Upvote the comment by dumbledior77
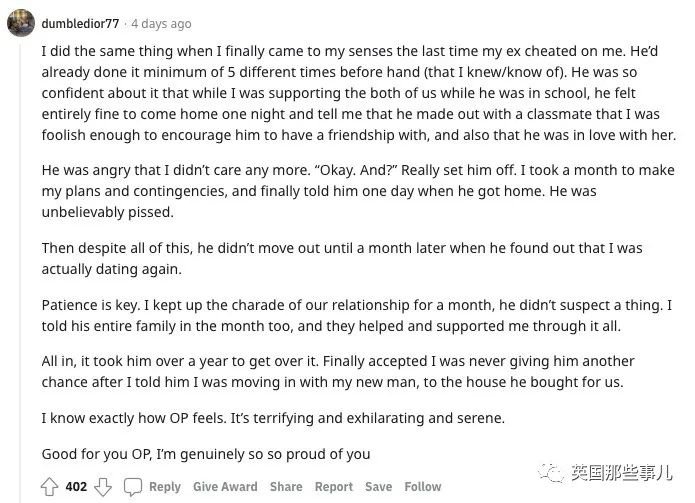The width and height of the screenshot is (695, 503). pos(49,487)
